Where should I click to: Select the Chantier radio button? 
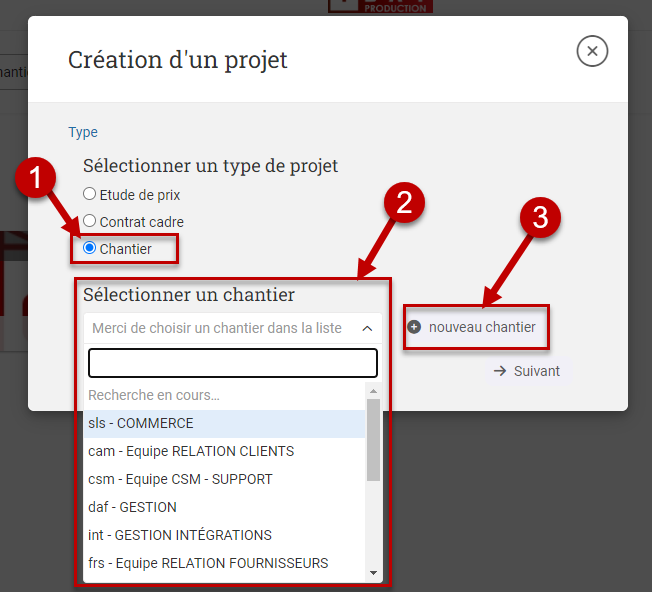click(x=90, y=248)
